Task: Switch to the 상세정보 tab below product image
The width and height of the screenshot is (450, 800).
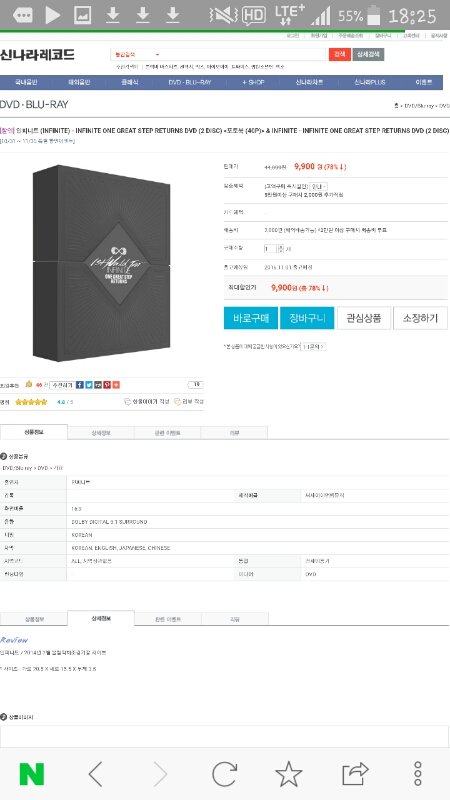Action: tap(101, 433)
